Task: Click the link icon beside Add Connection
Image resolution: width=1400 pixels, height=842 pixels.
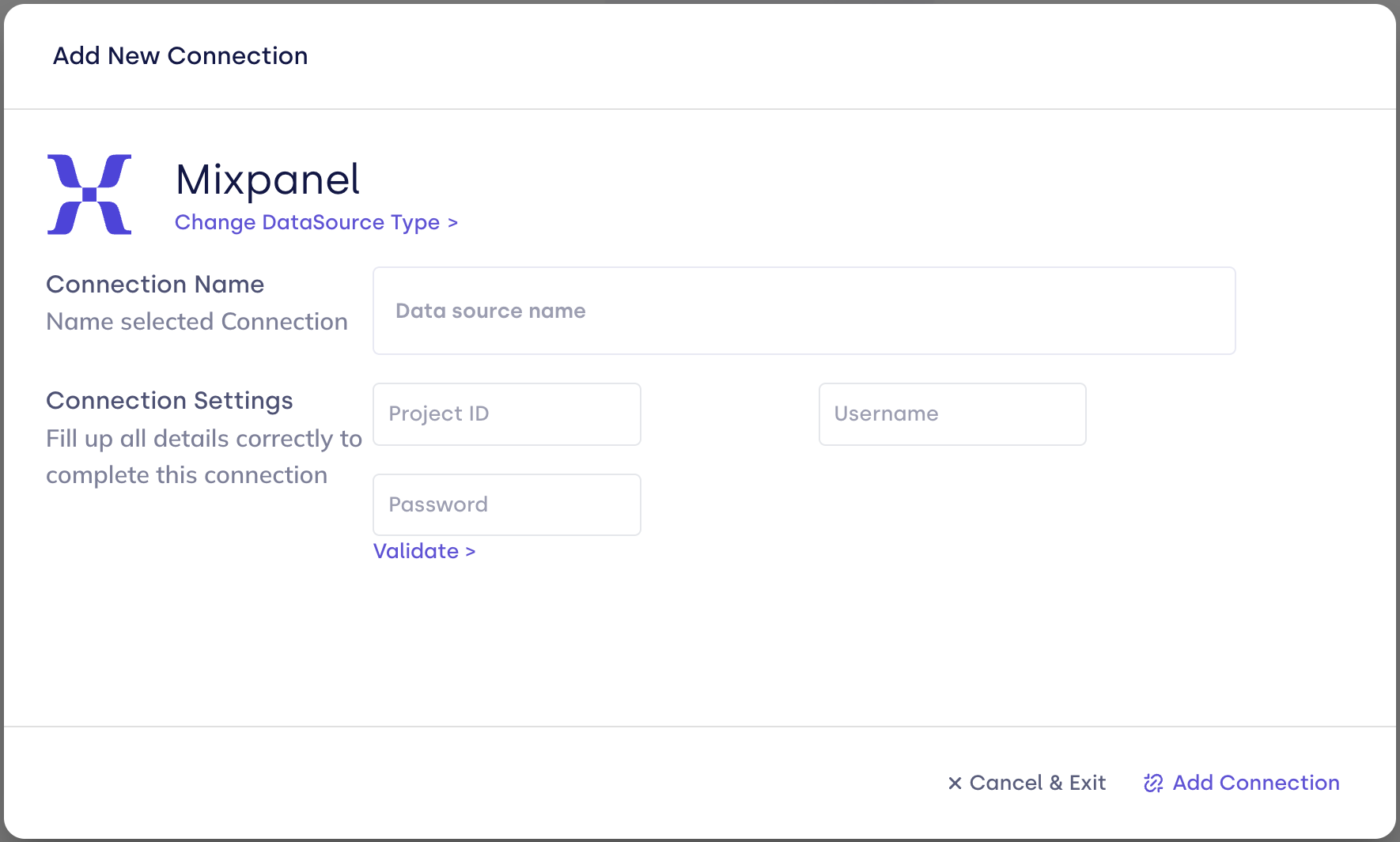Action: (x=1153, y=783)
